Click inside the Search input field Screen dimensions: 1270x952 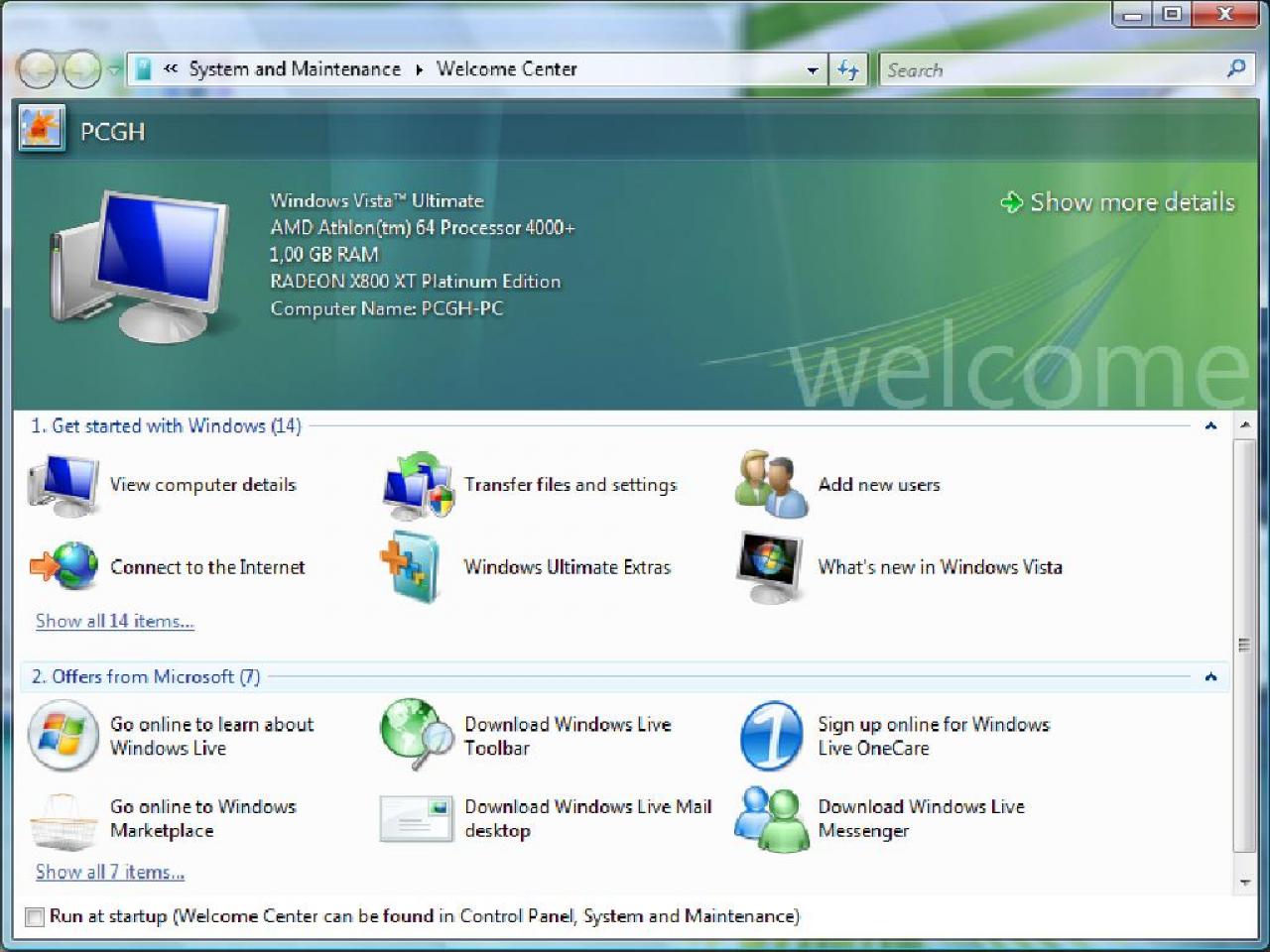(1052, 69)
